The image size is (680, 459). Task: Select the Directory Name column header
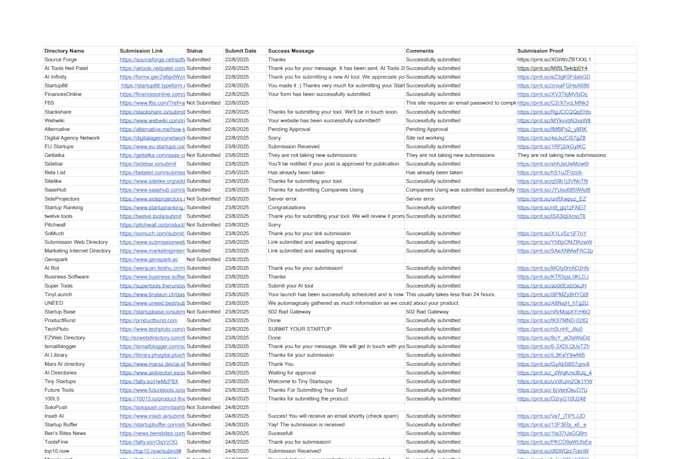point(64,51)
